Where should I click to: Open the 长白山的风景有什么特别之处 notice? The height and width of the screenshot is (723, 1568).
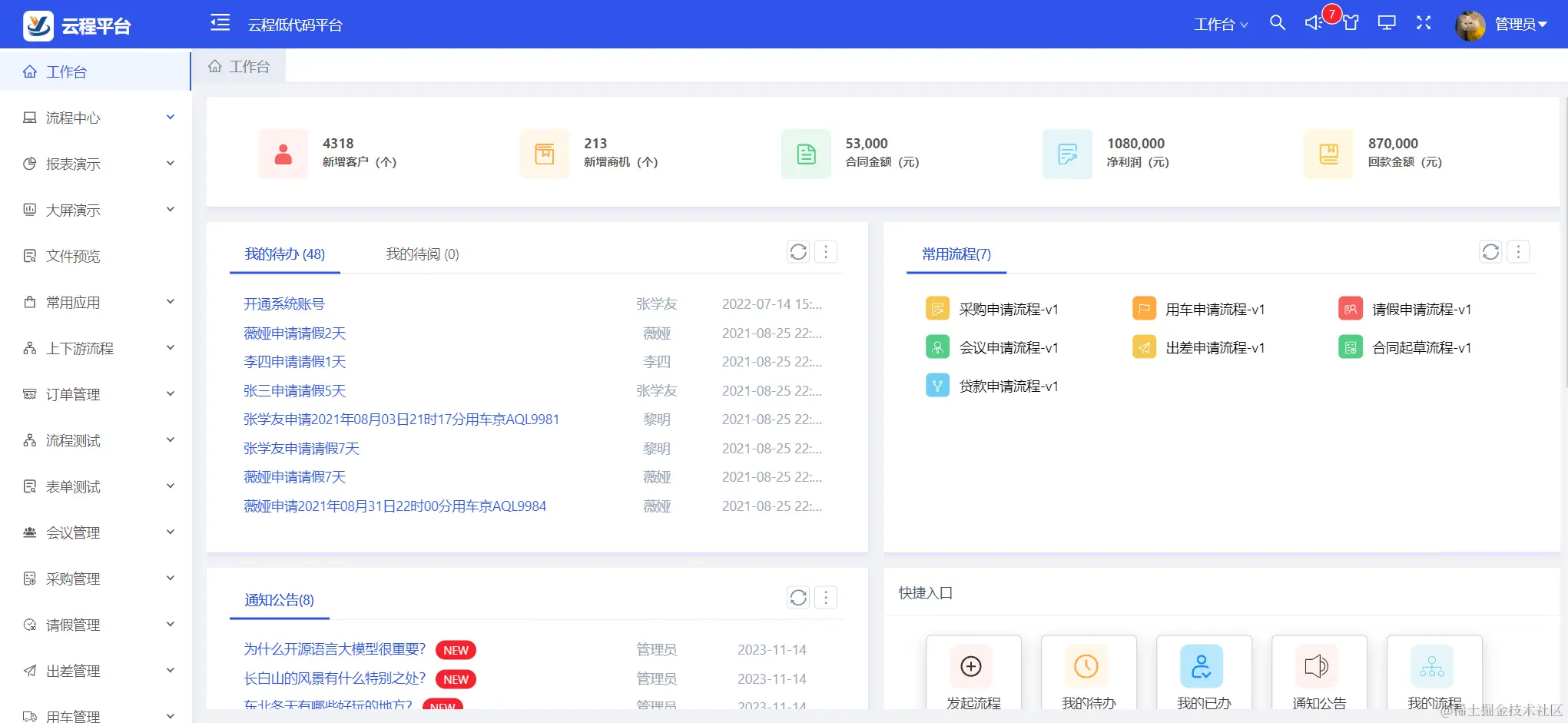[x=336, y=678]
